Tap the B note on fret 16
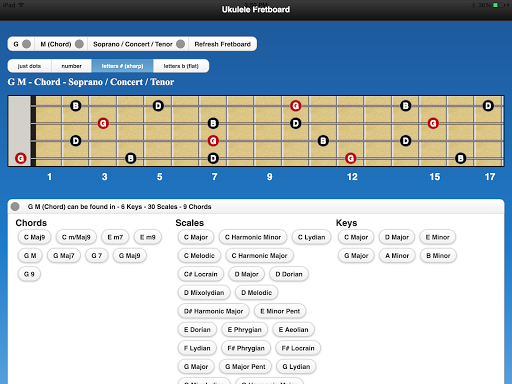The height and width of the screenshot is (384, 512). 460,158
